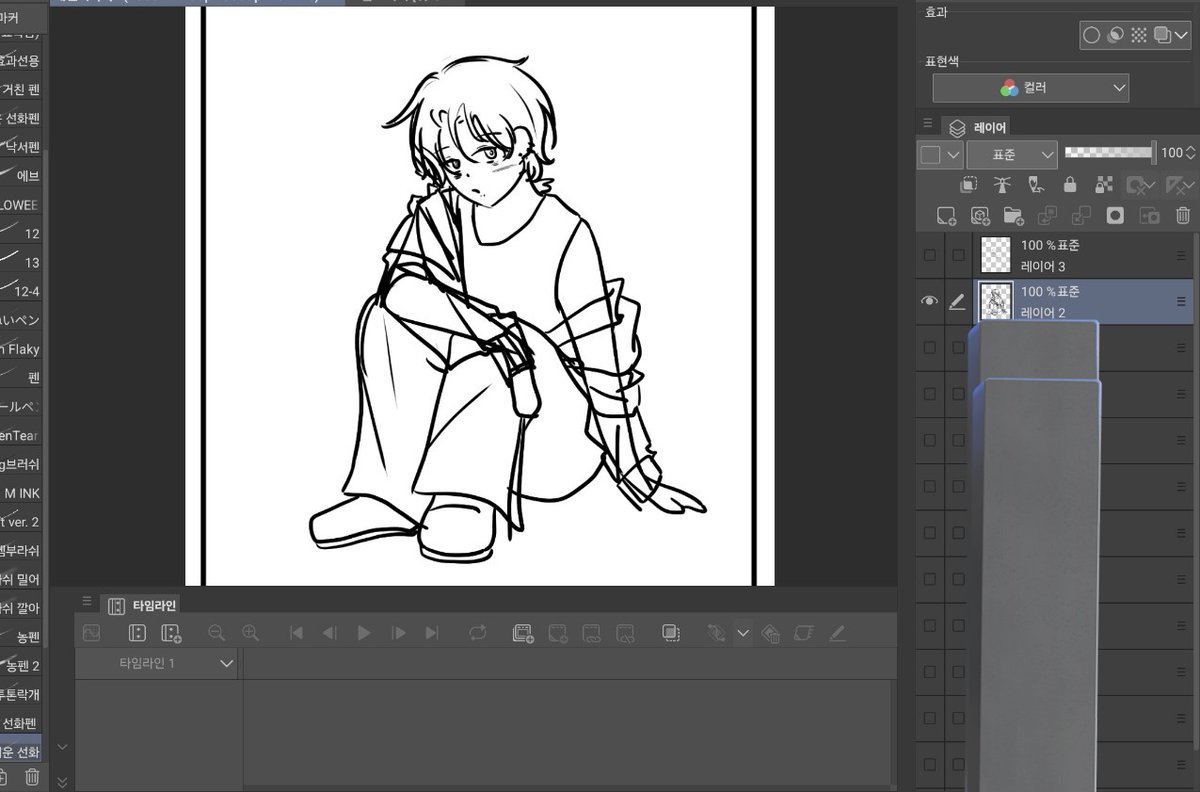Go to the first frame
Screen dimensions: 1200x792
tap(296, 633)
